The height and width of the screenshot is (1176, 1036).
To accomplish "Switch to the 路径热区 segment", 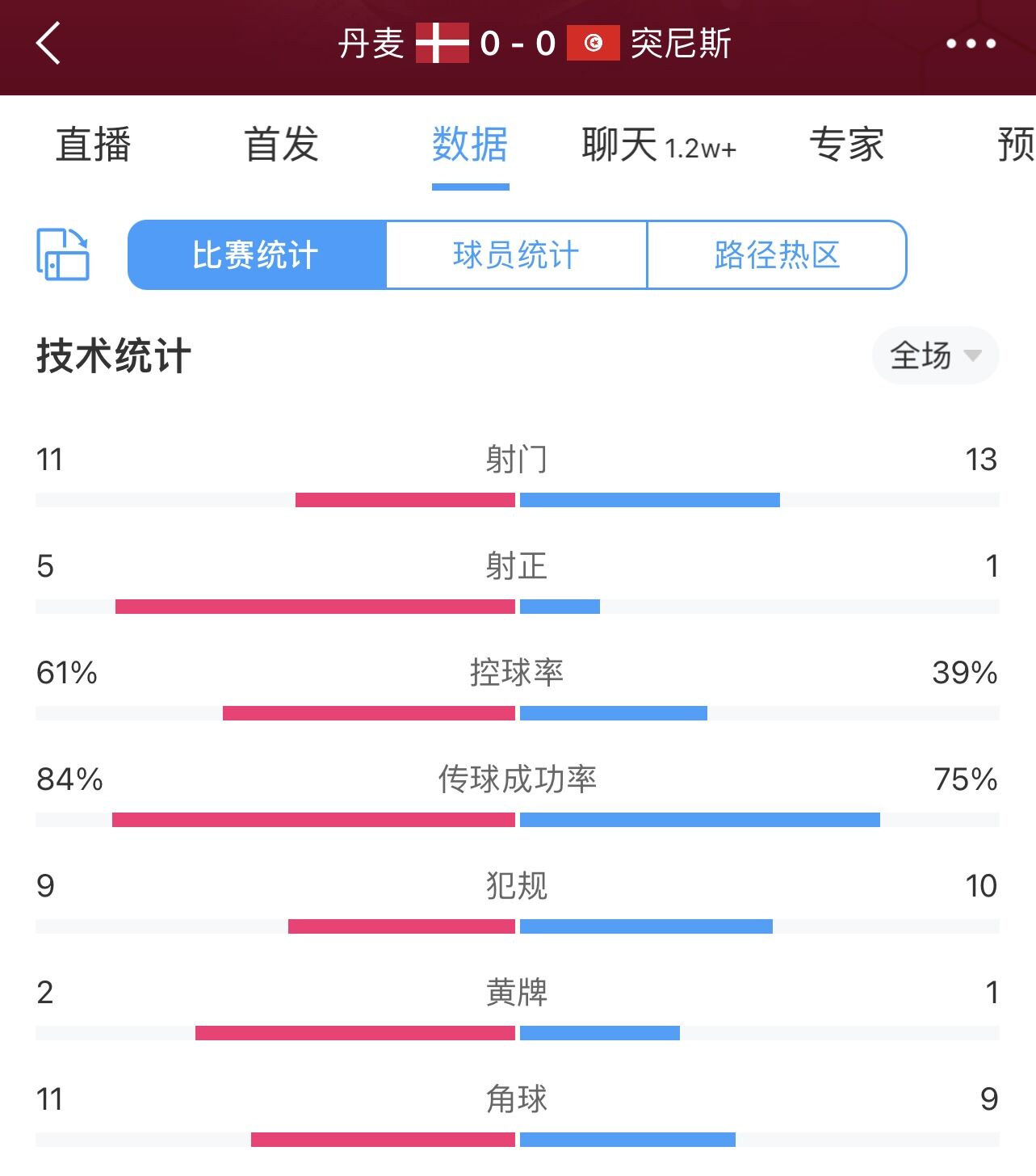I will pos(777,254).
